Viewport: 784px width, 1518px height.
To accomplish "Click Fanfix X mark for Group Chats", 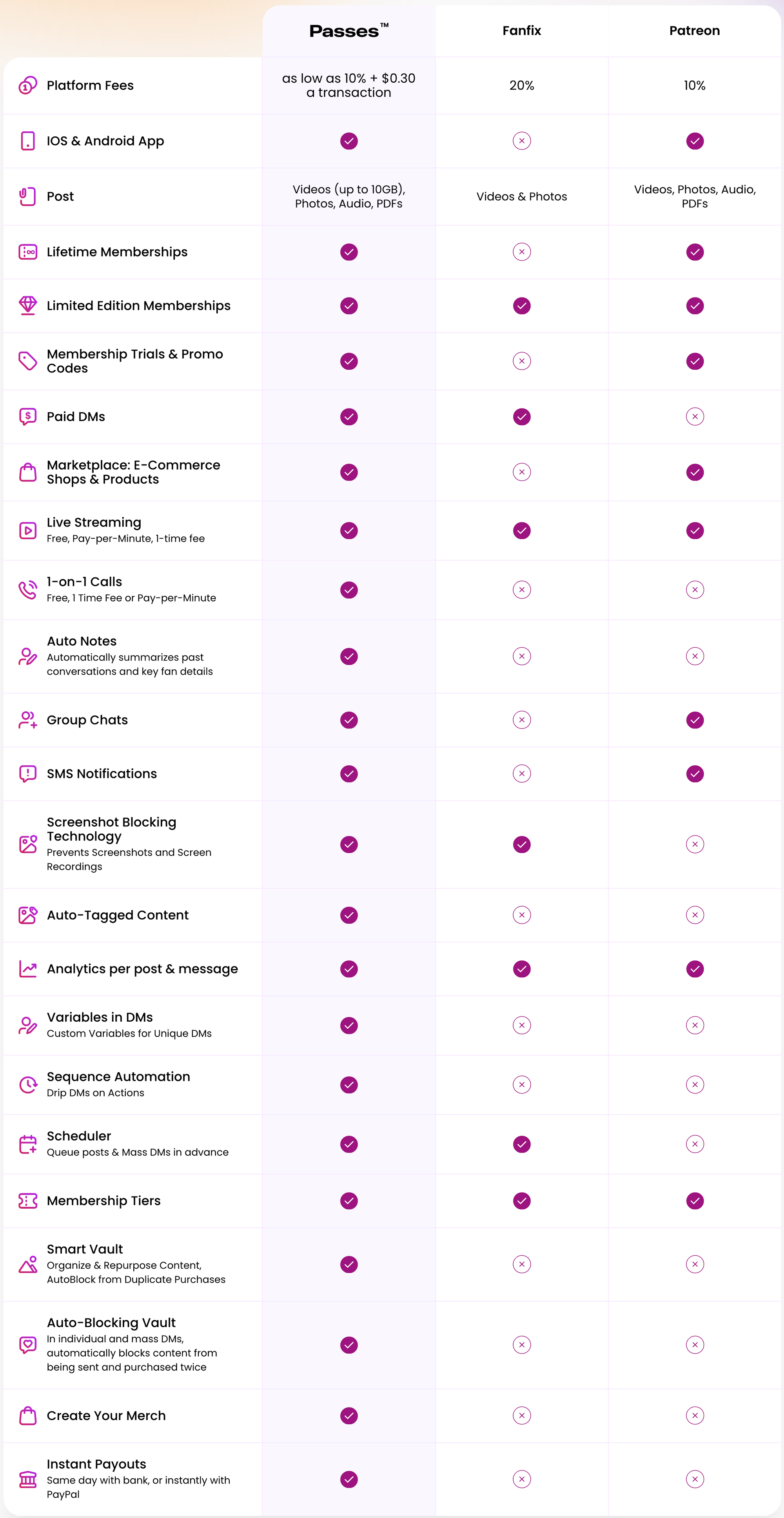I will coord(522,719).
